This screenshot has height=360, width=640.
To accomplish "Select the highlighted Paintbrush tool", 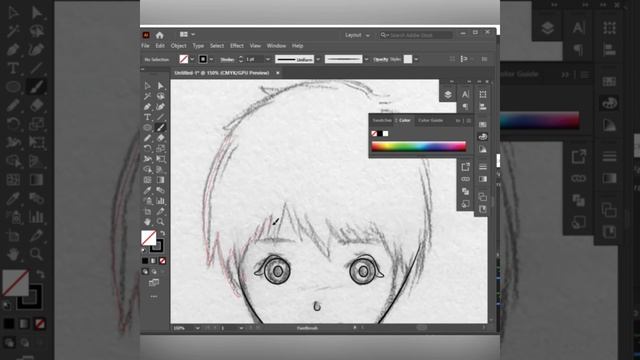I will (160, 128).
